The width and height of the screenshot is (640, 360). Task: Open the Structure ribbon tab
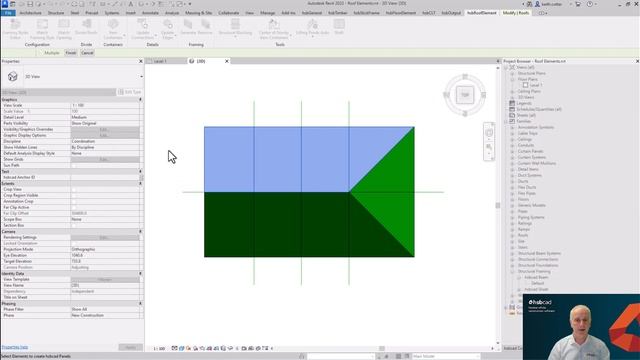pyautogui.click(x=56, y=13)
